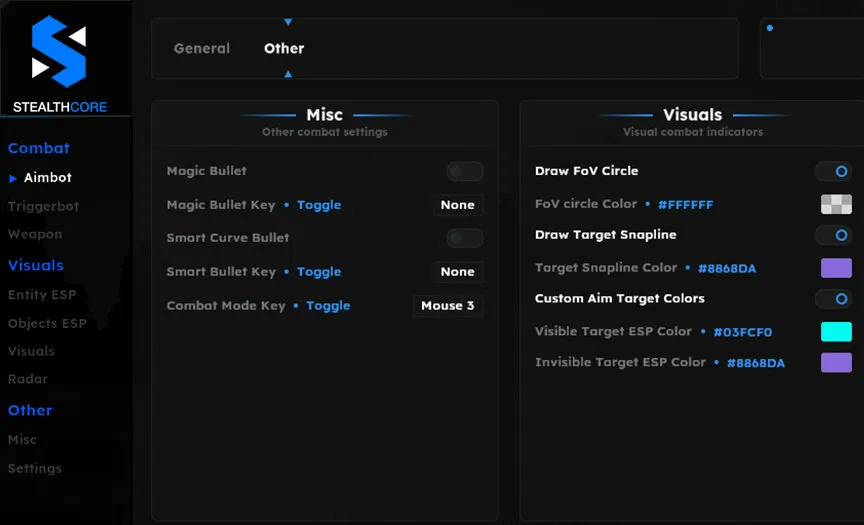Pick the Invisible Target ESP color swatch
Viewport: 864px width, 525px height.
(836, 362)
